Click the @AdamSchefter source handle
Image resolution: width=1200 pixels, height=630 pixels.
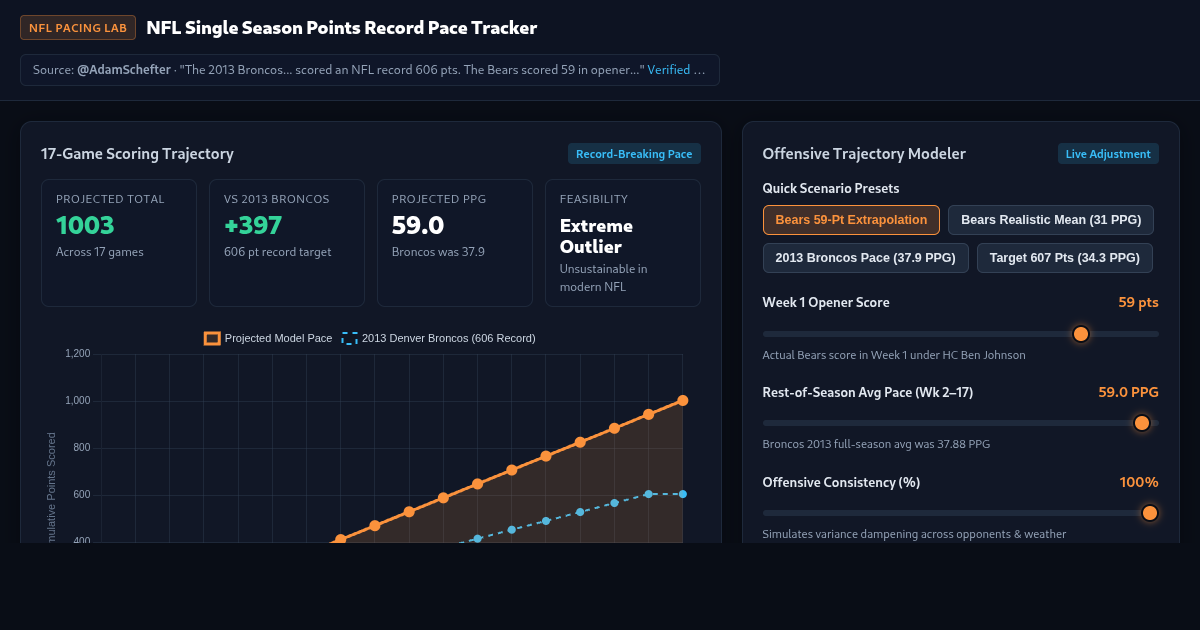coord(123,70)
